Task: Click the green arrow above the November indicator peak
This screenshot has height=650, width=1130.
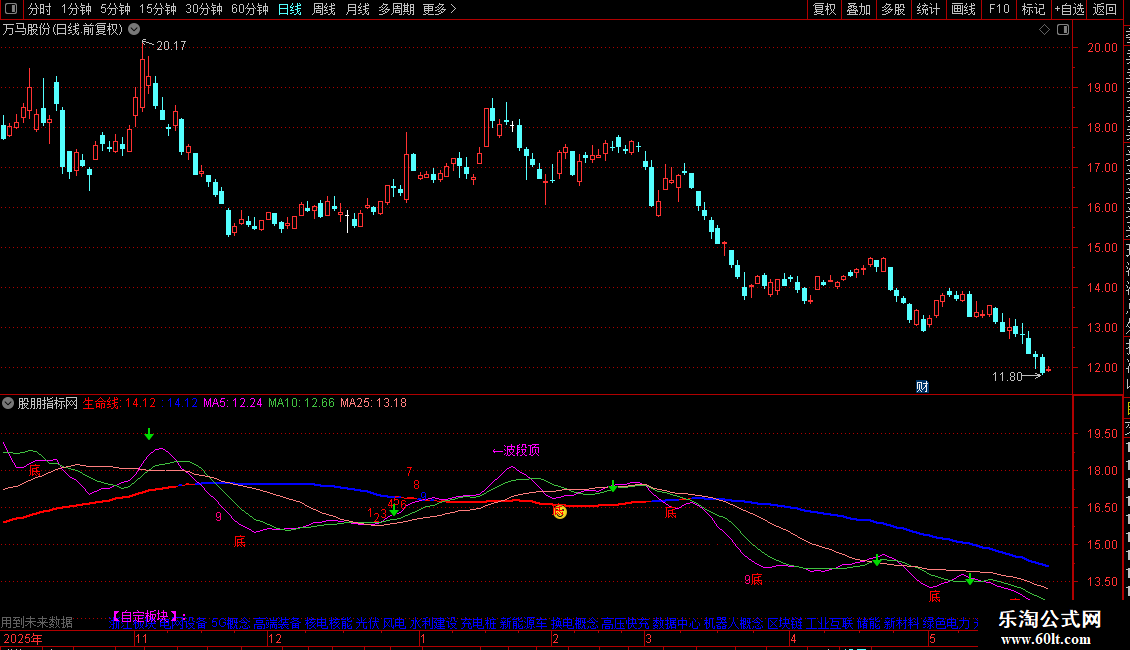Action: [x=148, y=434]
